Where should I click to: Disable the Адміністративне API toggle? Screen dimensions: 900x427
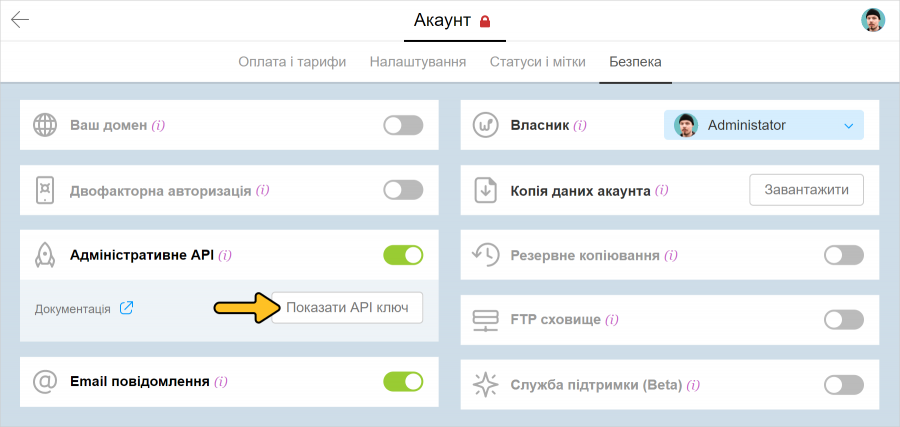click(x=403, y=255)
